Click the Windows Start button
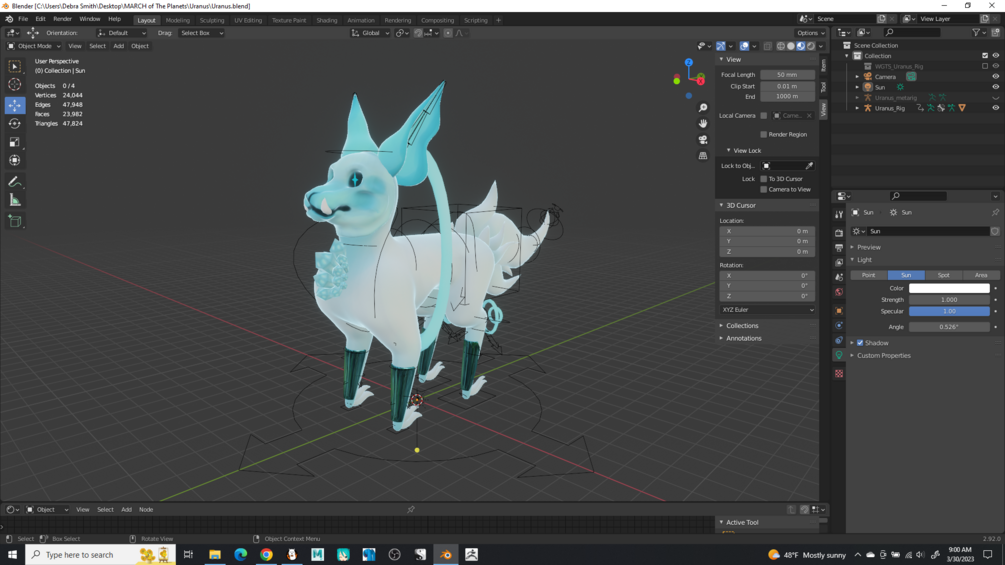 (x=12, y=555)
